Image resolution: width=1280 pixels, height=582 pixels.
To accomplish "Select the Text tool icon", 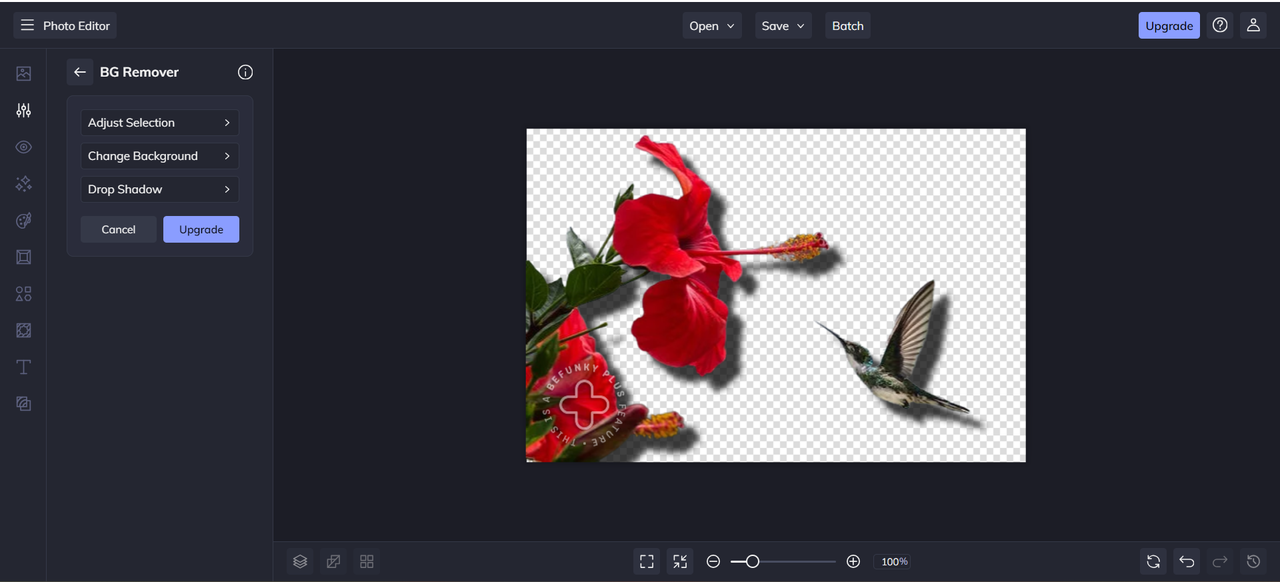I will [x=24, y=367].
